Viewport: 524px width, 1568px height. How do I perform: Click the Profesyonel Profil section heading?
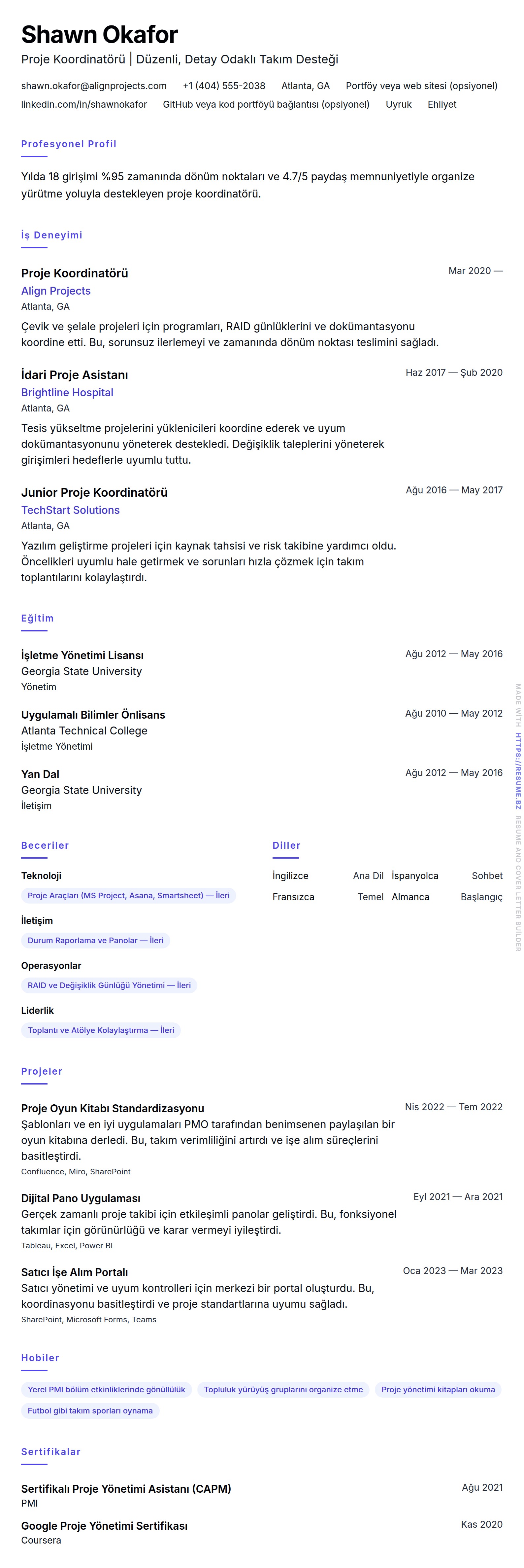(69, 144)
